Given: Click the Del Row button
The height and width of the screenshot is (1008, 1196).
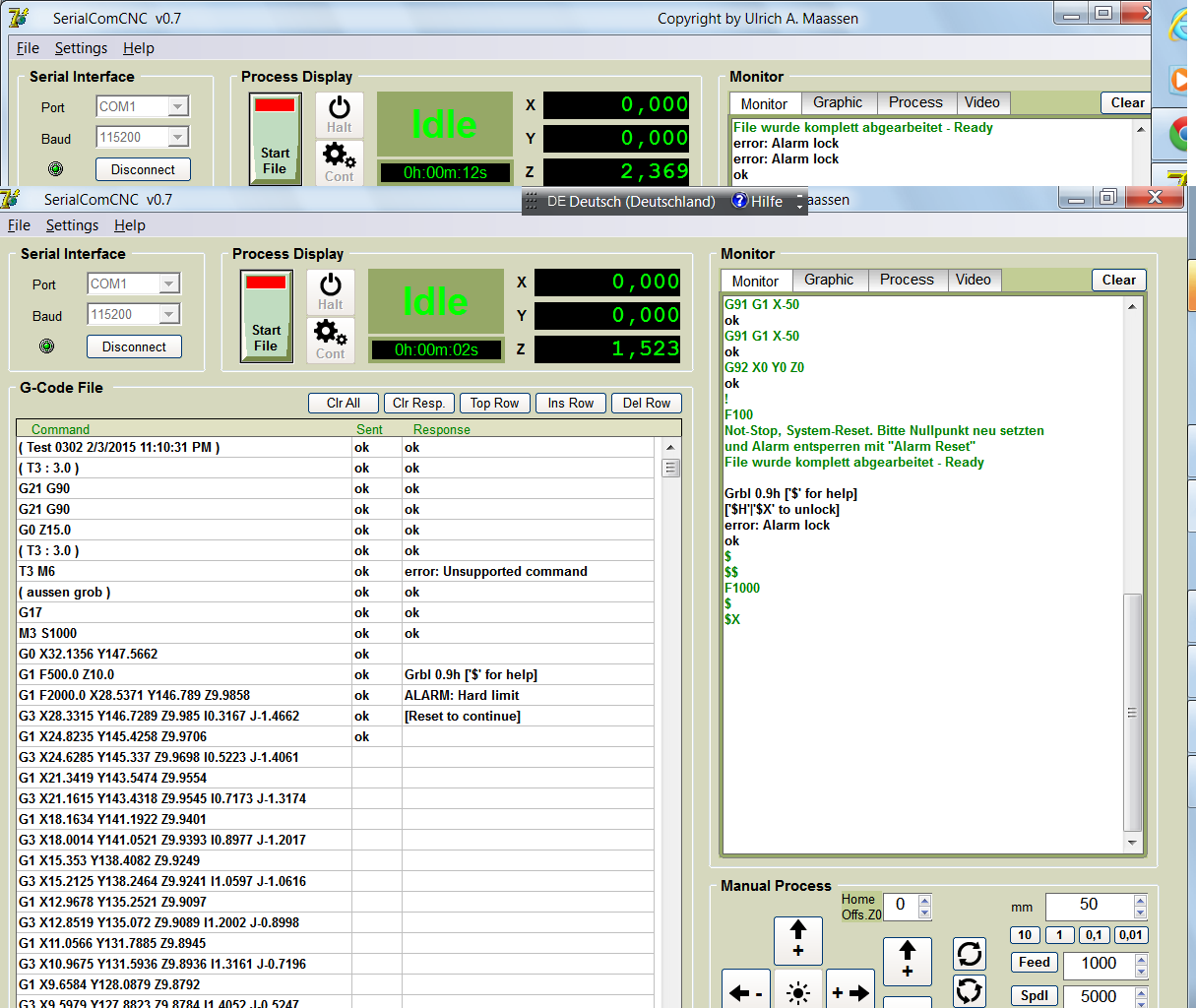Looking at the screenshot, I should pos(647,403).
